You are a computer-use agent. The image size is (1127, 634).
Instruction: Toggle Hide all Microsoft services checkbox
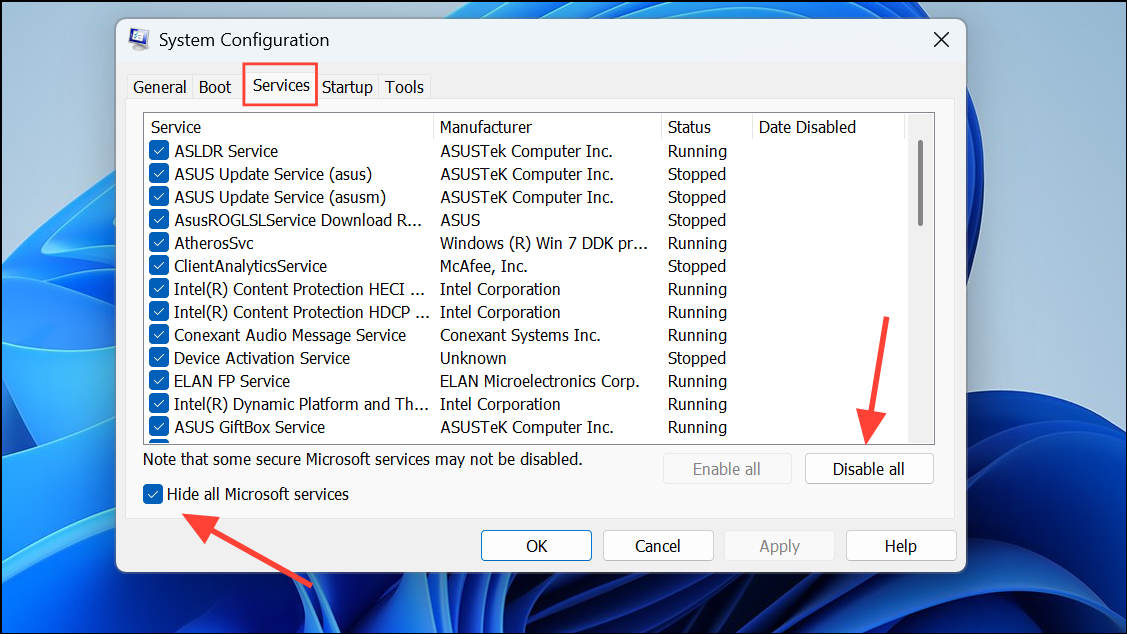pyautogui.click(x=152, y=495)
